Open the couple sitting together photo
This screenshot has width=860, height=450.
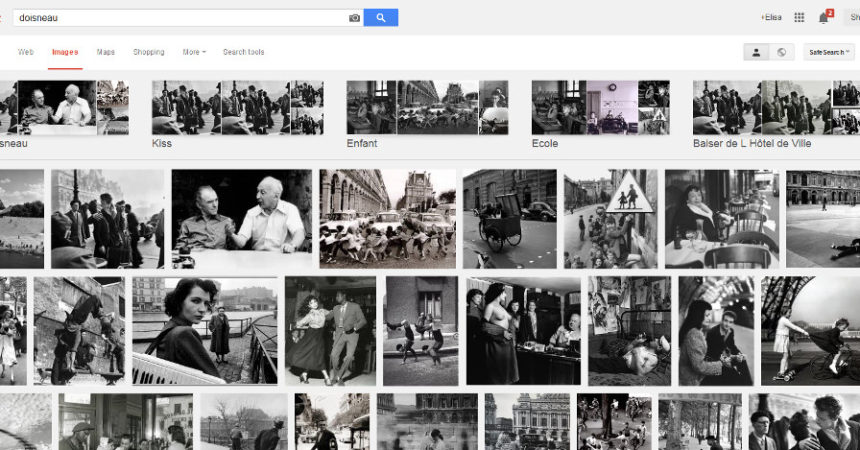[x=716, y=330]
